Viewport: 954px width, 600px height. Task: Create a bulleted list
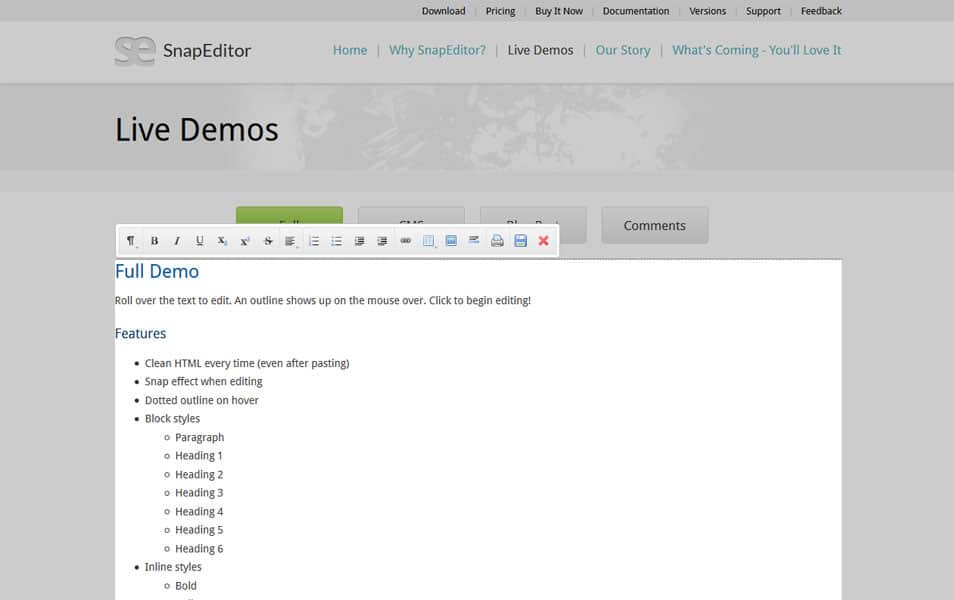[336, 240]
